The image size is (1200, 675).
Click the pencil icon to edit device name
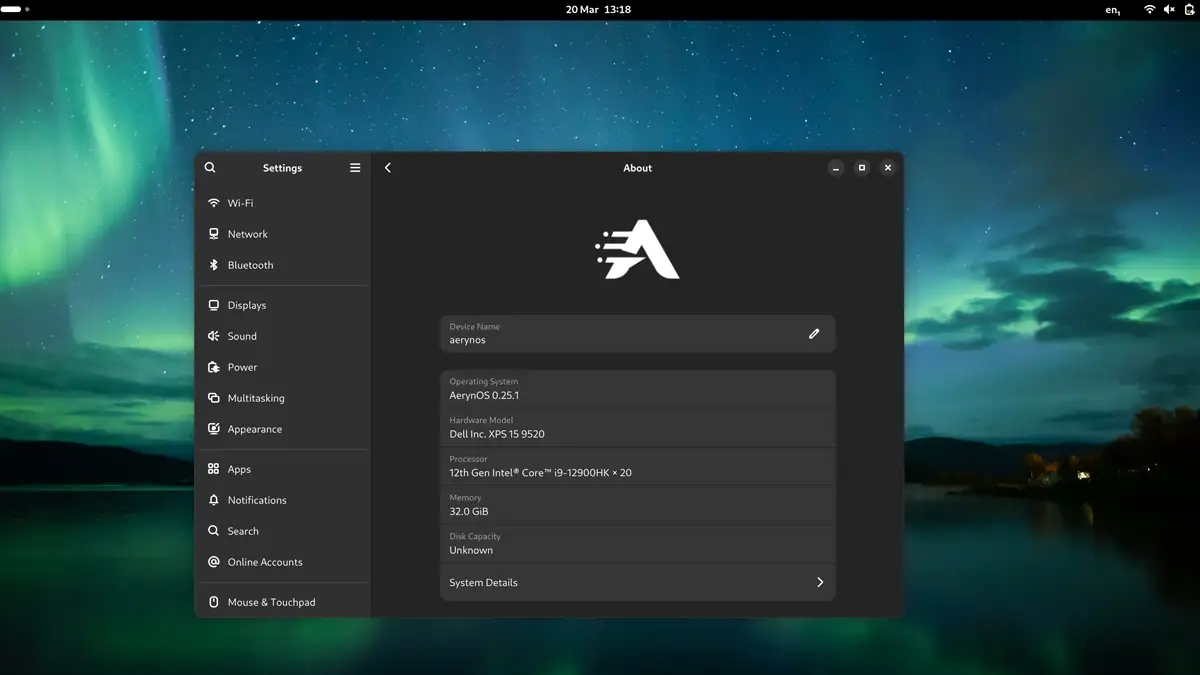pyautogui.click(x=814, y=334)
